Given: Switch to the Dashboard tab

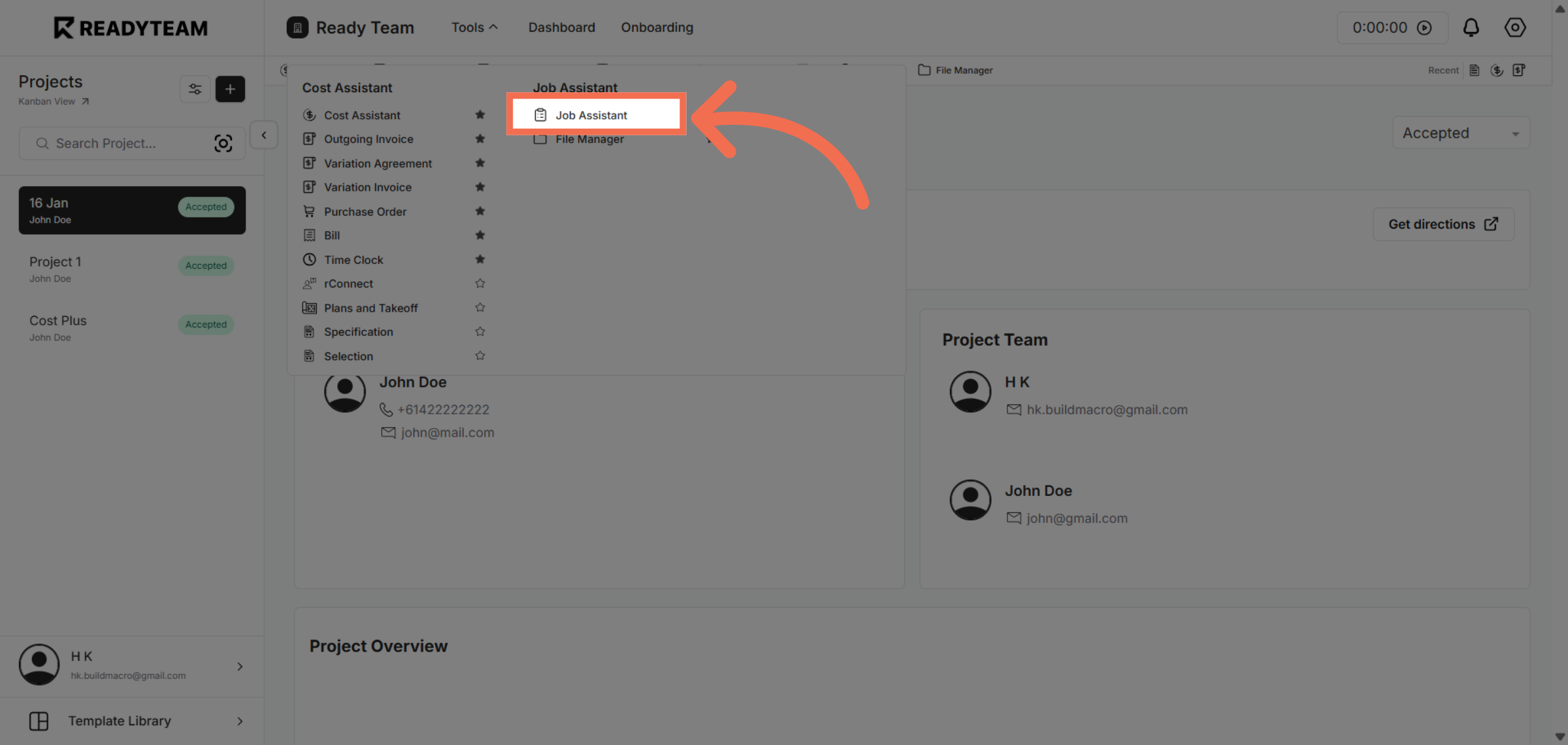Looking at the screenshot, I should coord(561,27).
